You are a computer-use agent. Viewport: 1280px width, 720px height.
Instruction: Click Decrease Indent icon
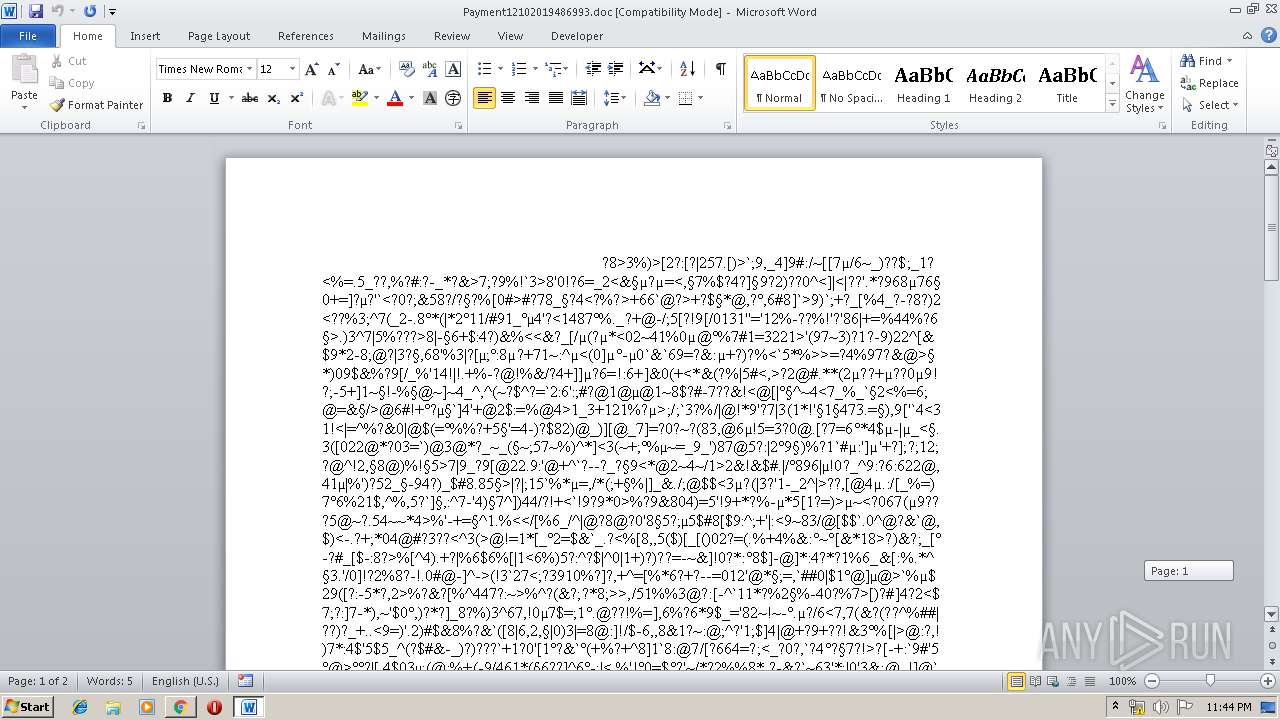click(x=593, y=69)
